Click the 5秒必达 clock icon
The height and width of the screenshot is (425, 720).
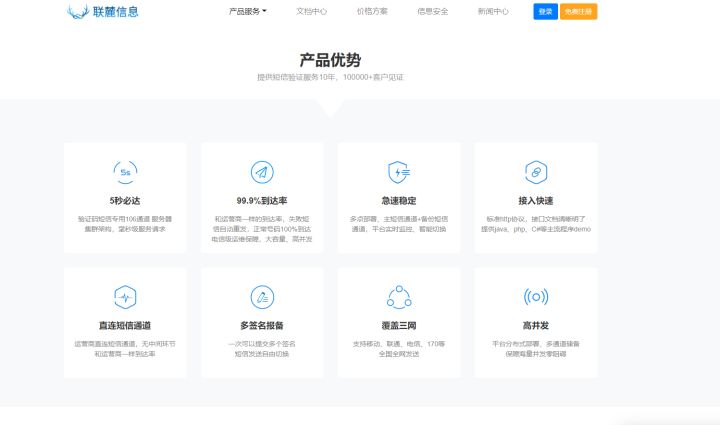(125, 173)
